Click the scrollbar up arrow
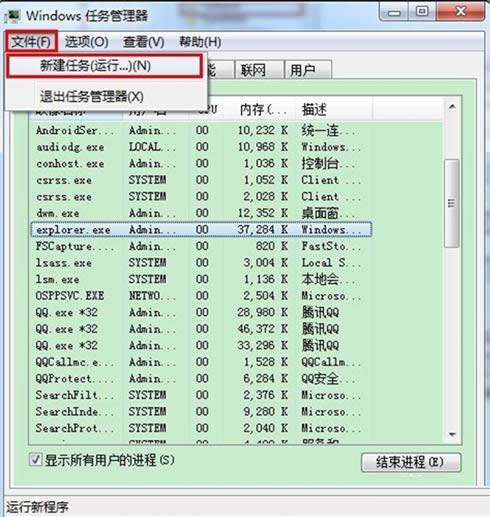Screen dimensions: 490x517 (x=452, y=107)
